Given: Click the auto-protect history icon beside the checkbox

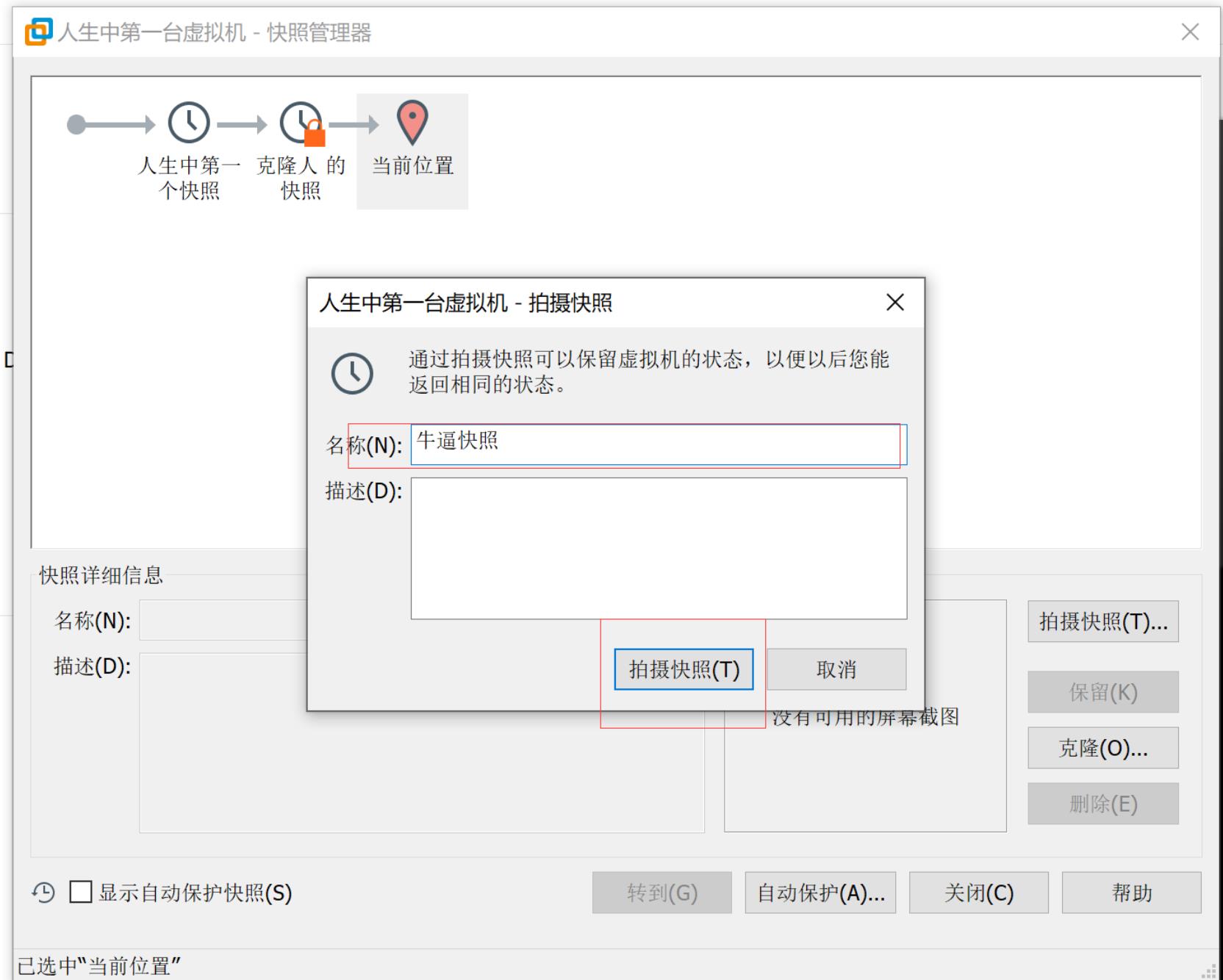Looking at the screenshot, I should [x=43, y=893].
